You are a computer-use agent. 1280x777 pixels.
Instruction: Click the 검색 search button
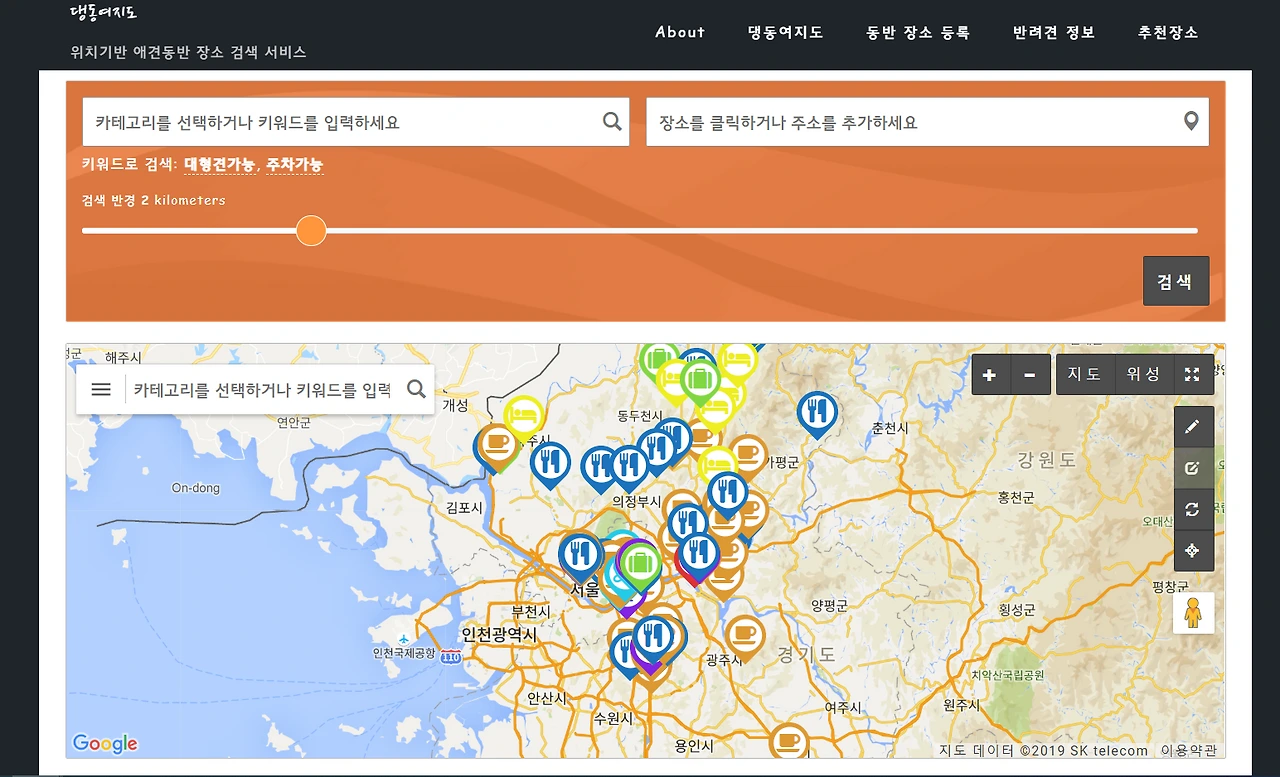1175,281
